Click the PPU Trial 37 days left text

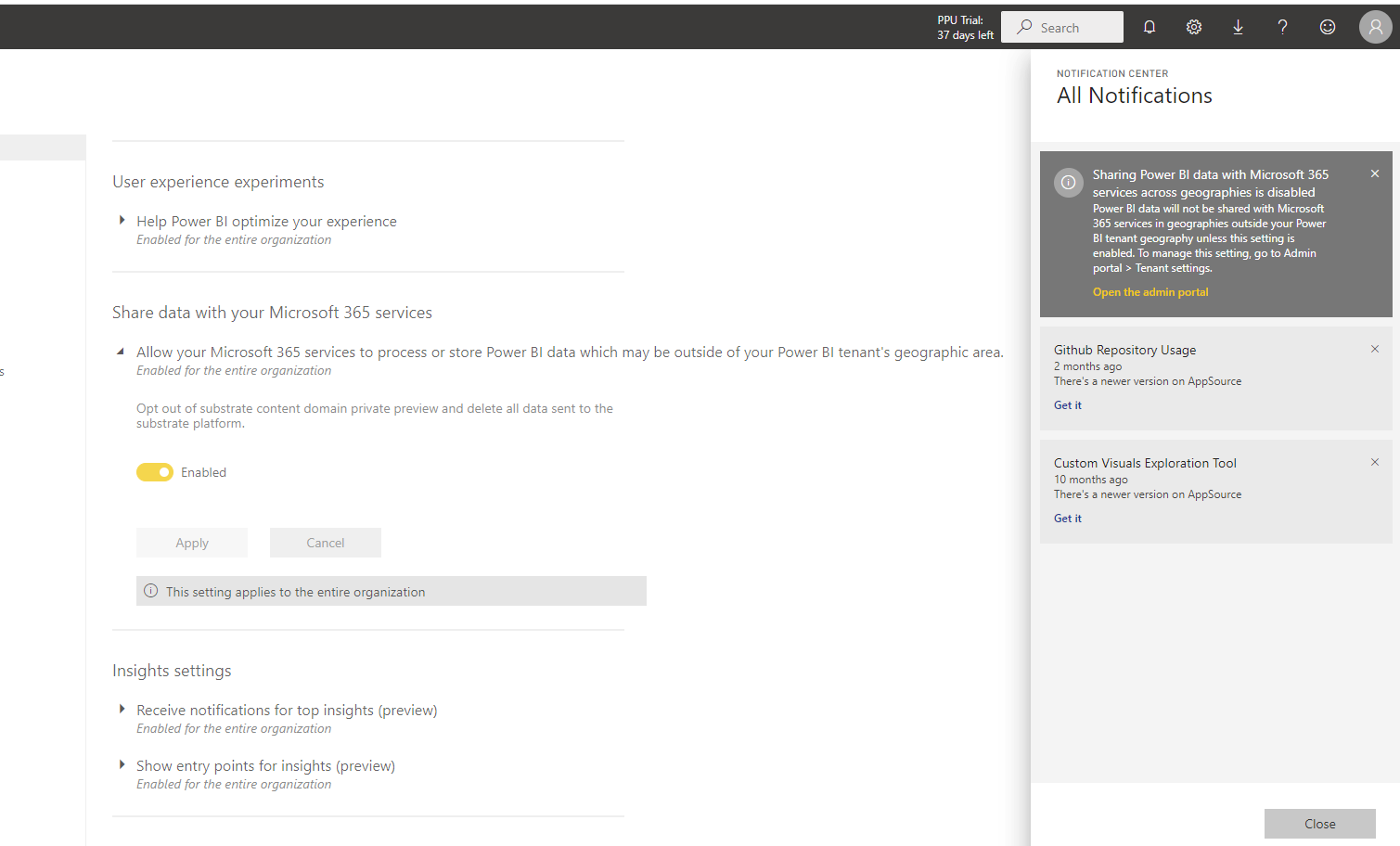click(965, 28)
